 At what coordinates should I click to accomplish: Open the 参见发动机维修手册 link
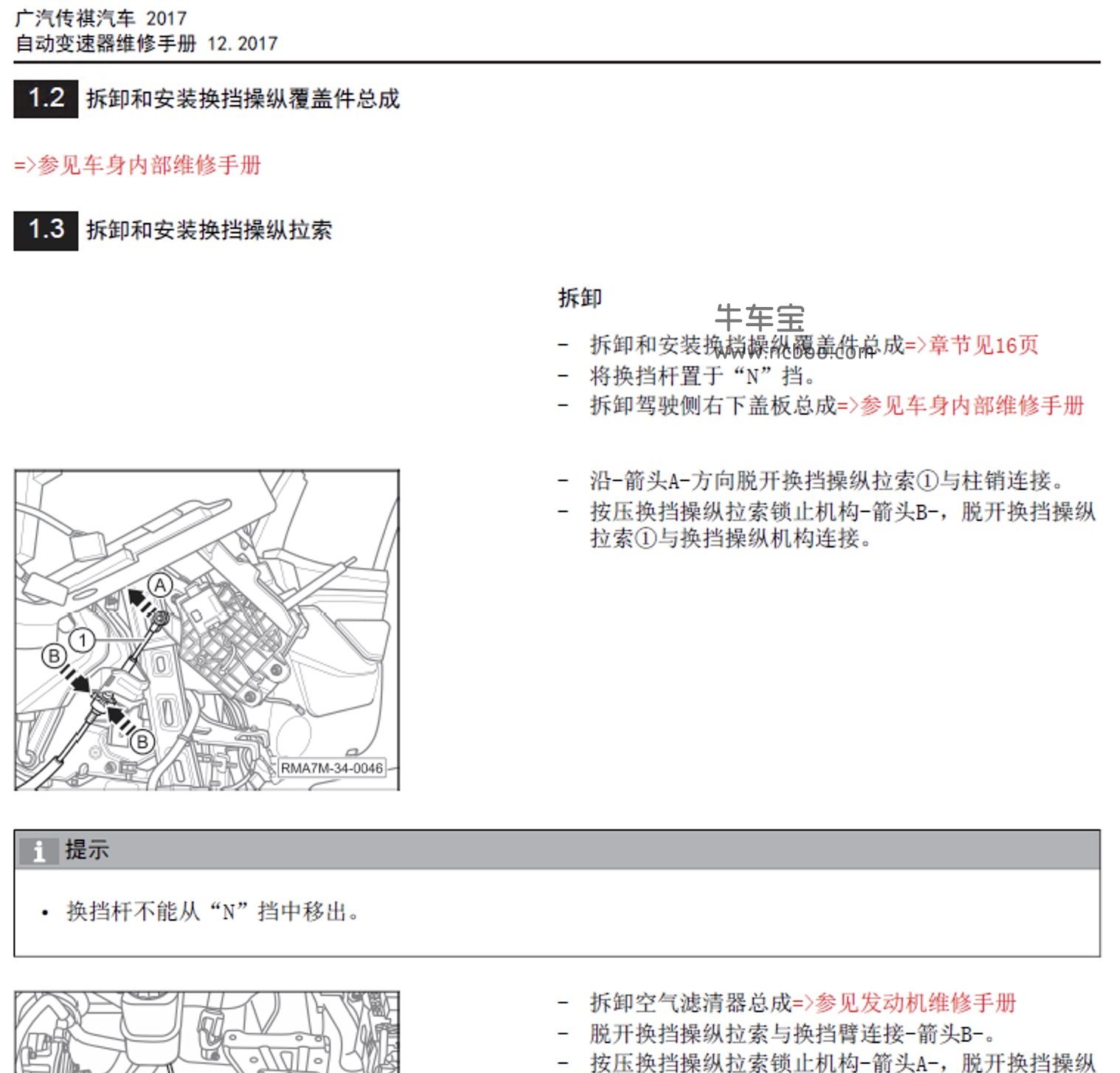[x=905, y=1003]
